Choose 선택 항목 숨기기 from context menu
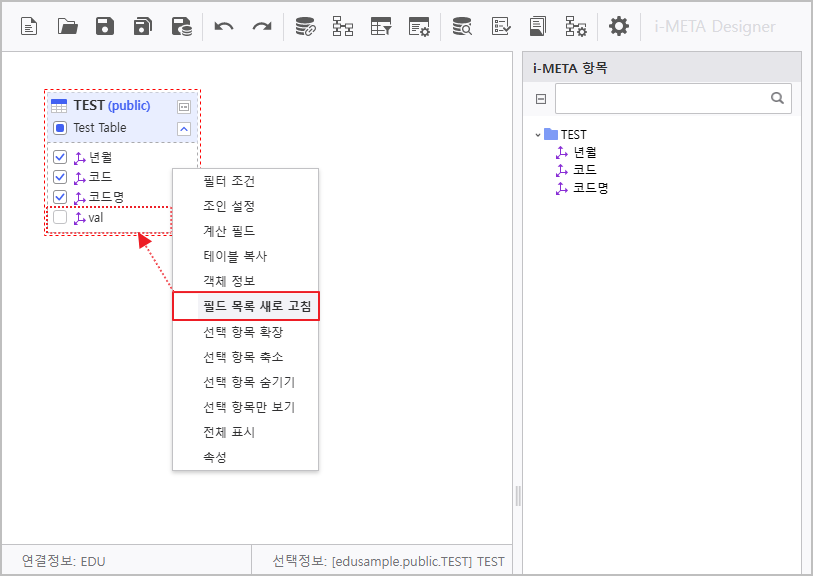This screenshot has height=576, width=813. click(x=245, y=382)
